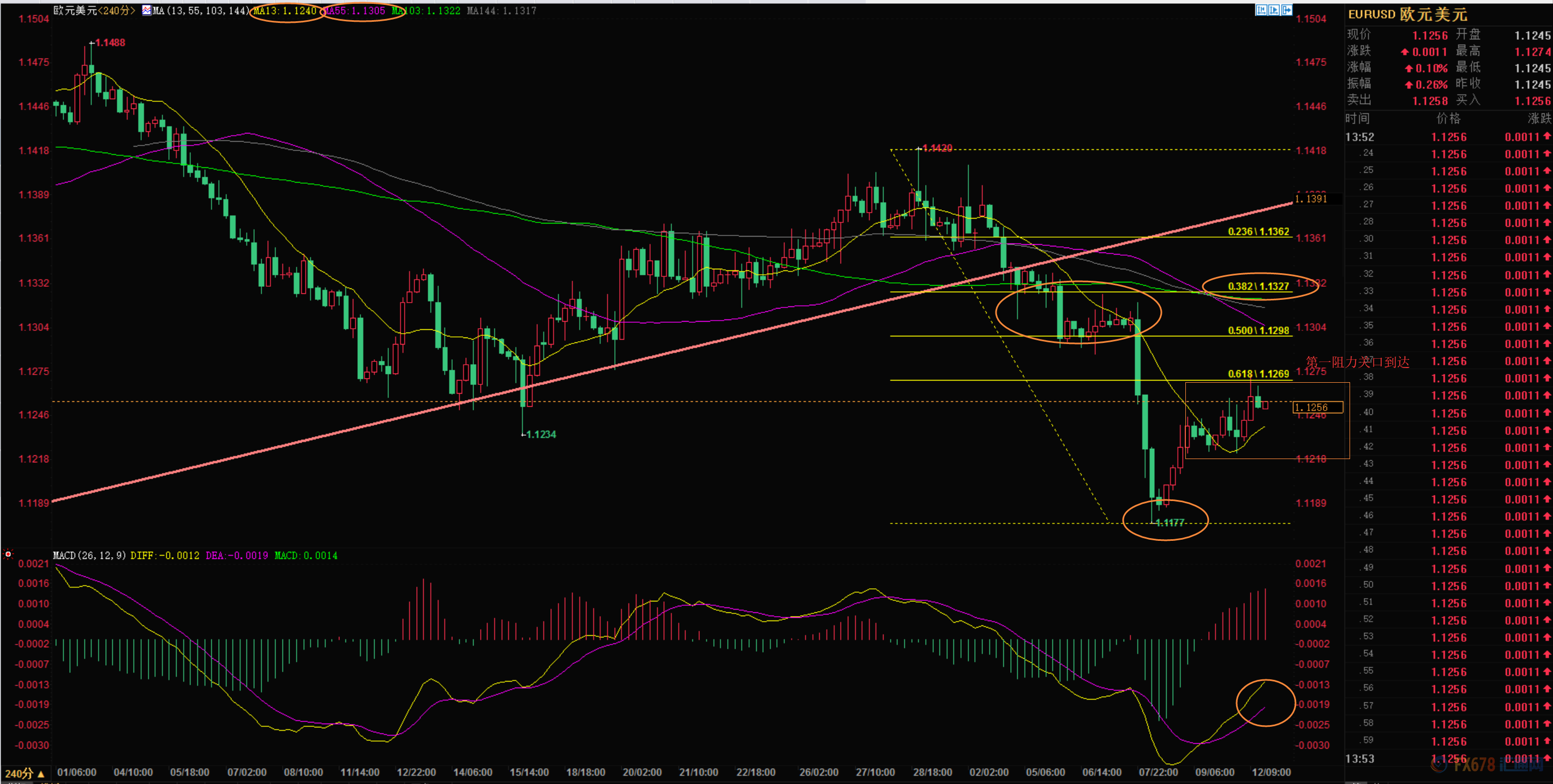Click the 13:52 time row
The height and width of the screenshot is (784, 1553).
click(x=1448, y=137)
